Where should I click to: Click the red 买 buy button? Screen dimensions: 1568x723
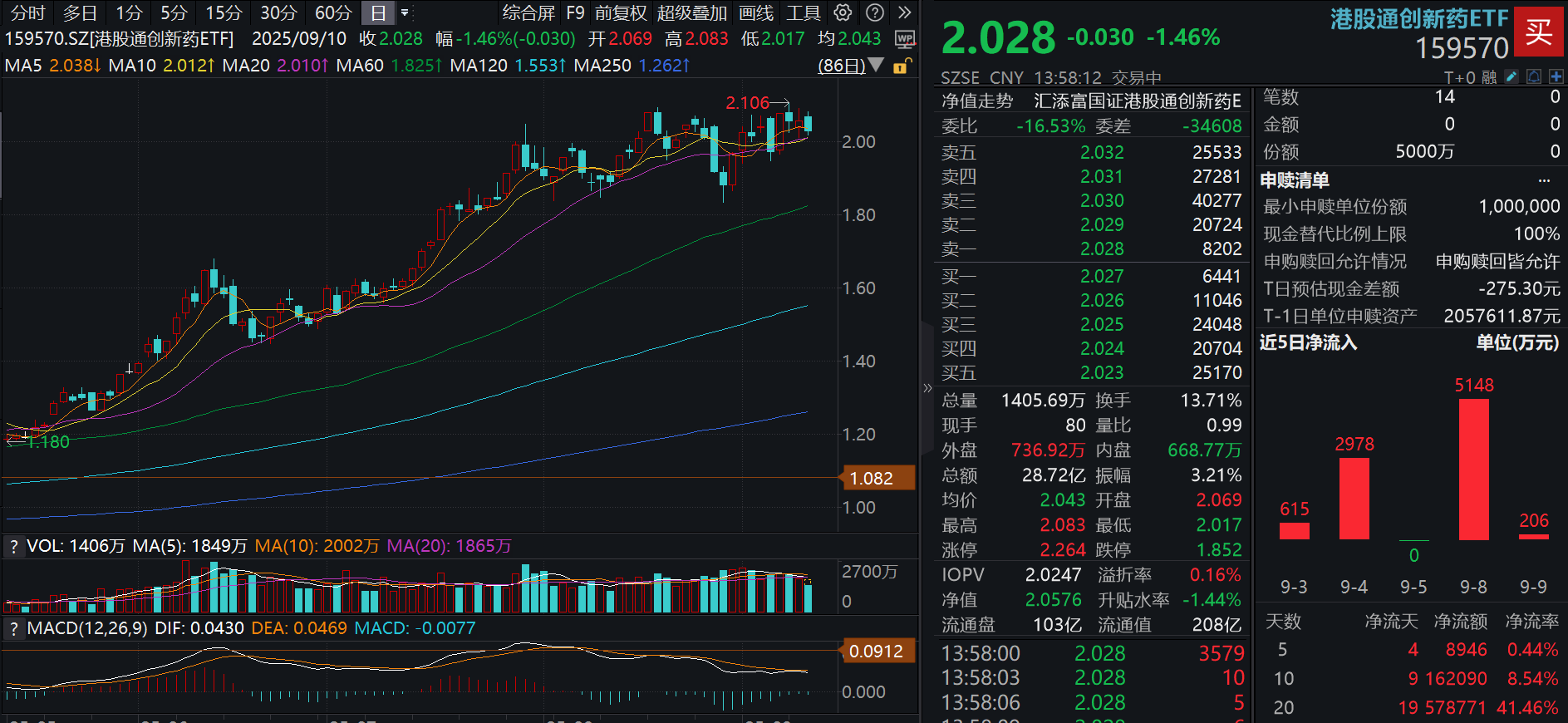[1538, 32]
